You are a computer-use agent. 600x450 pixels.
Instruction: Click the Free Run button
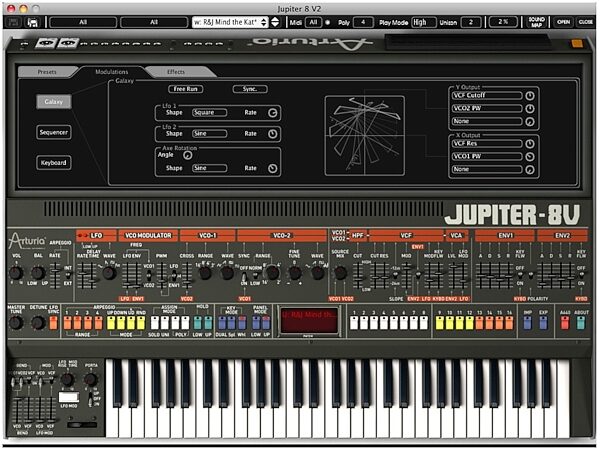186,89
